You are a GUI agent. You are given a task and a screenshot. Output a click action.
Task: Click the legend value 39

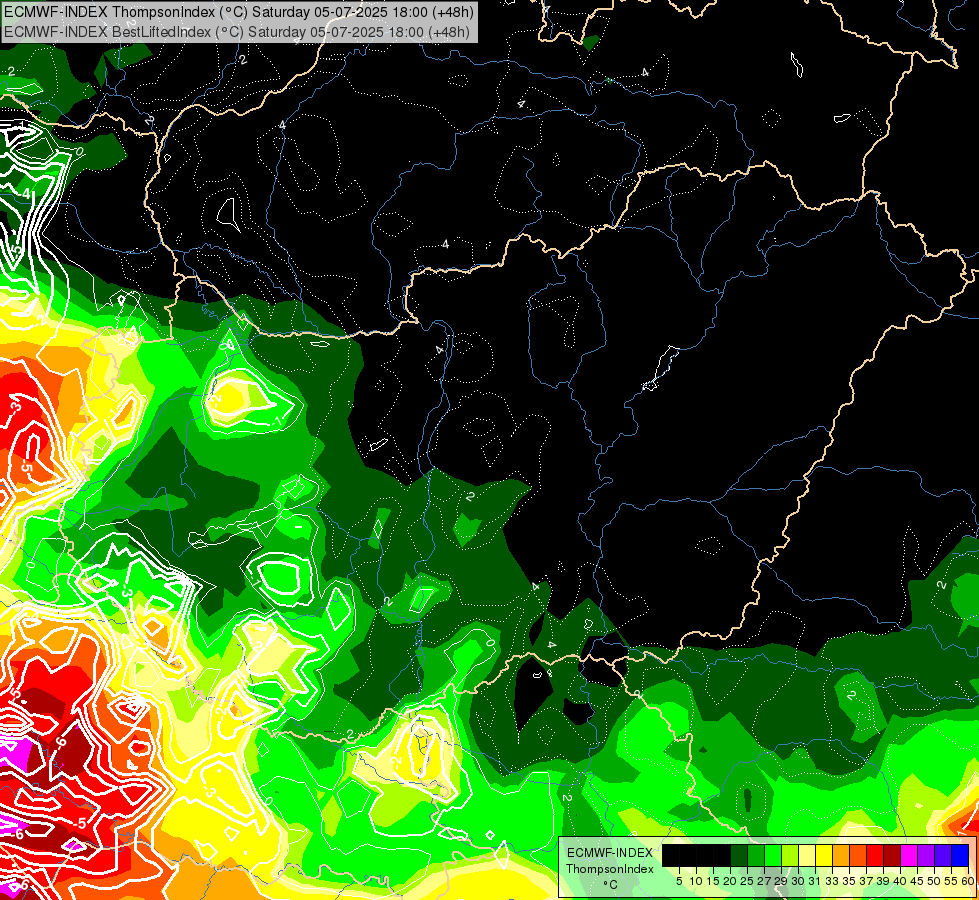pos(883,881)
